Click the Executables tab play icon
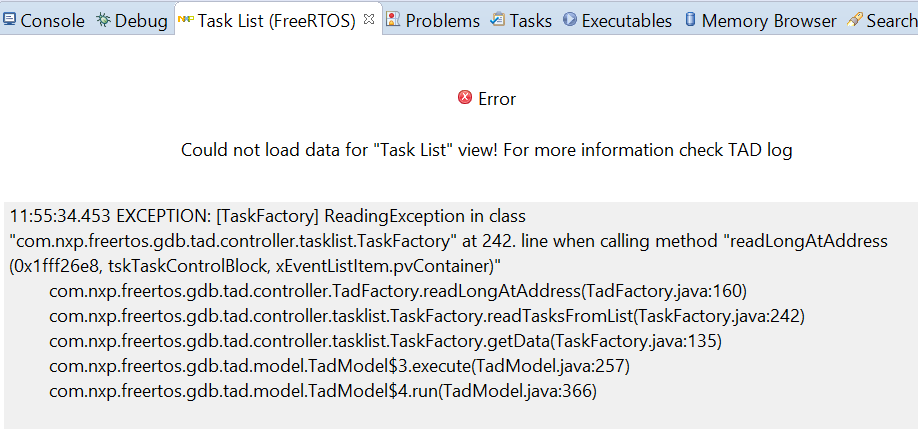The image size is (918, 429). click(570, 20)
